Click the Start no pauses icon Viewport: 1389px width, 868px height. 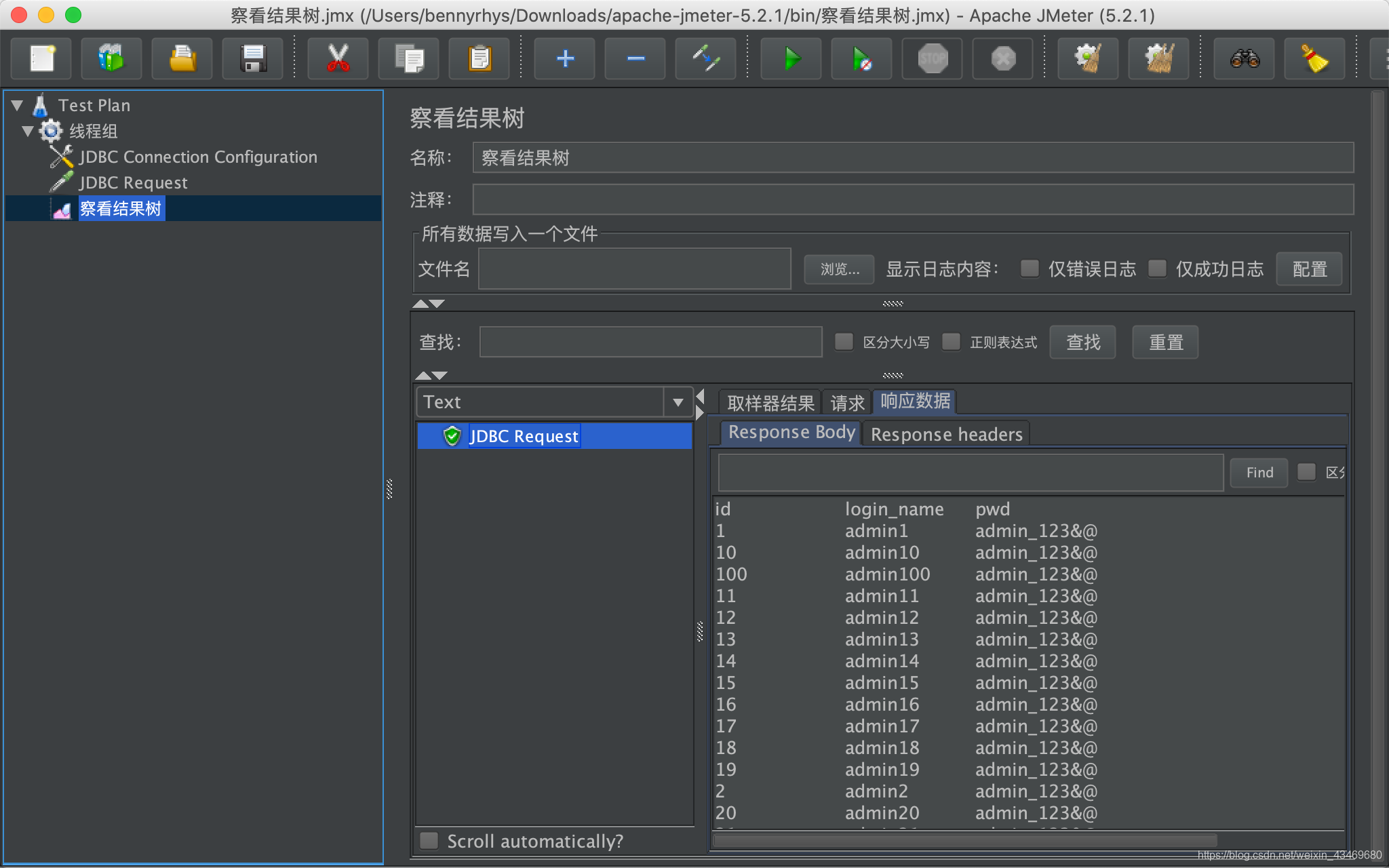[861, 59]
